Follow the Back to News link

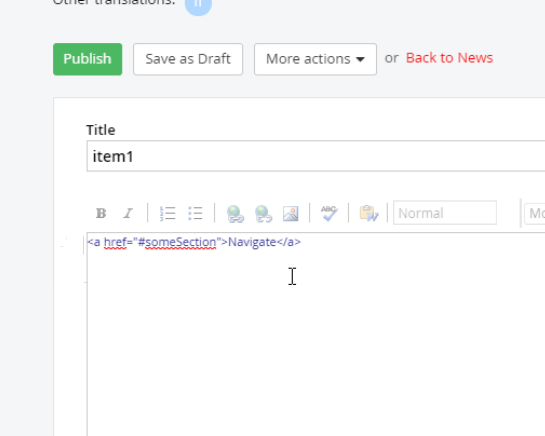tap(449, 58)
